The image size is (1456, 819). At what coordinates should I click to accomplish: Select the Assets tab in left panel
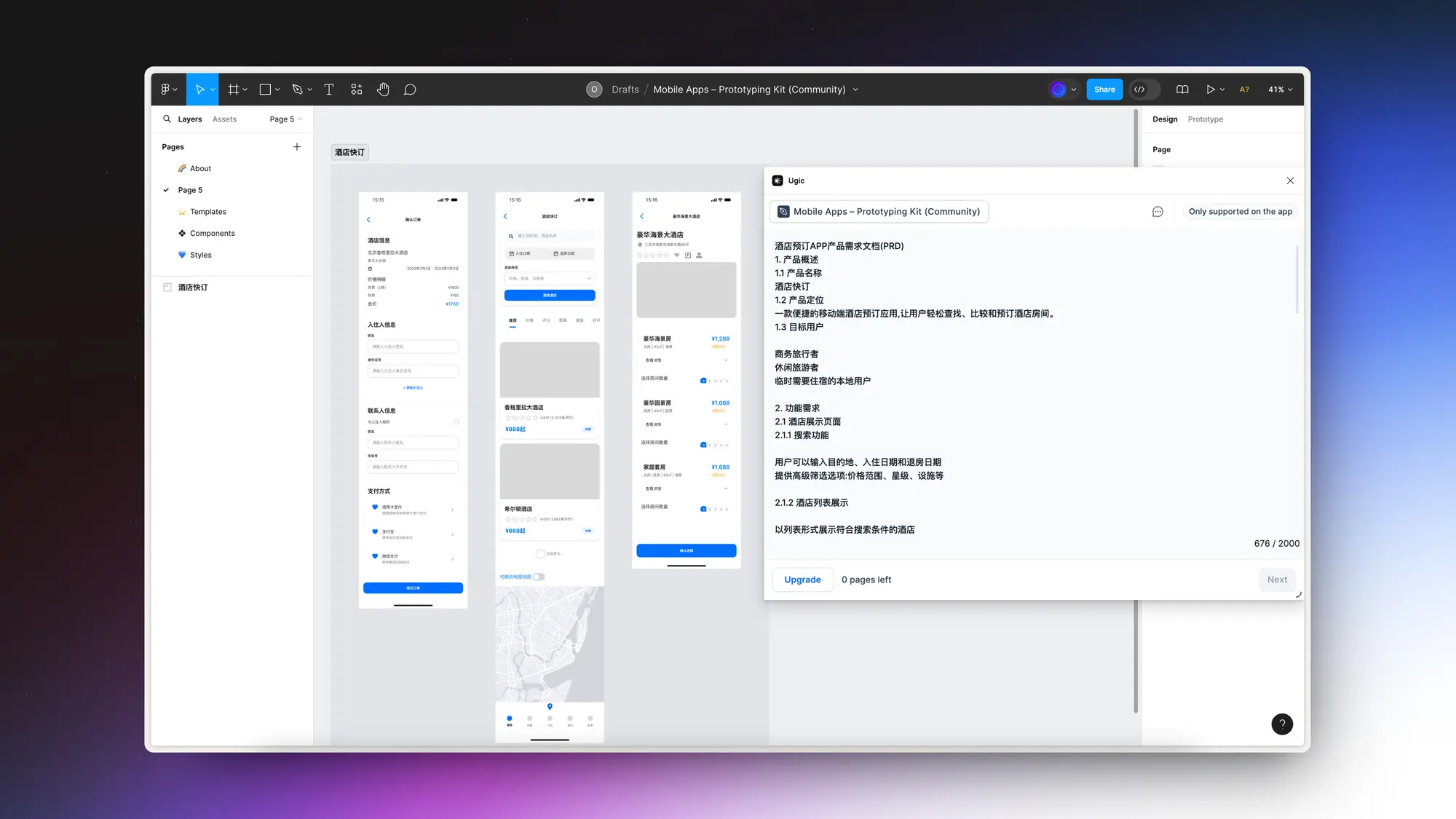[x=224, y=119]
